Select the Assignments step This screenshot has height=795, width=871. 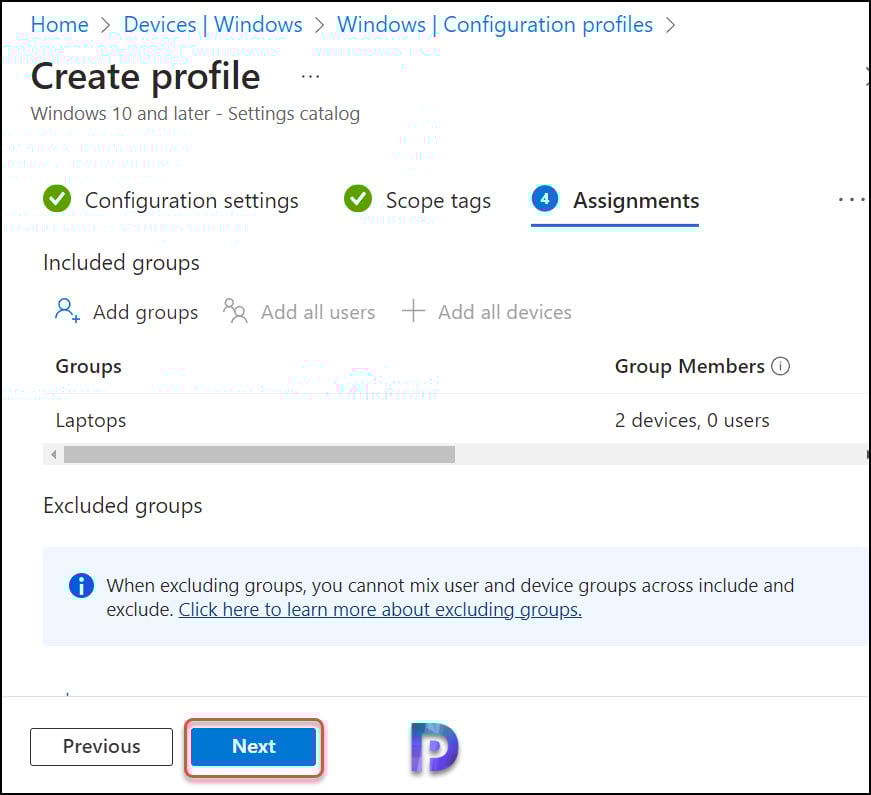click(x=636, y=201)
